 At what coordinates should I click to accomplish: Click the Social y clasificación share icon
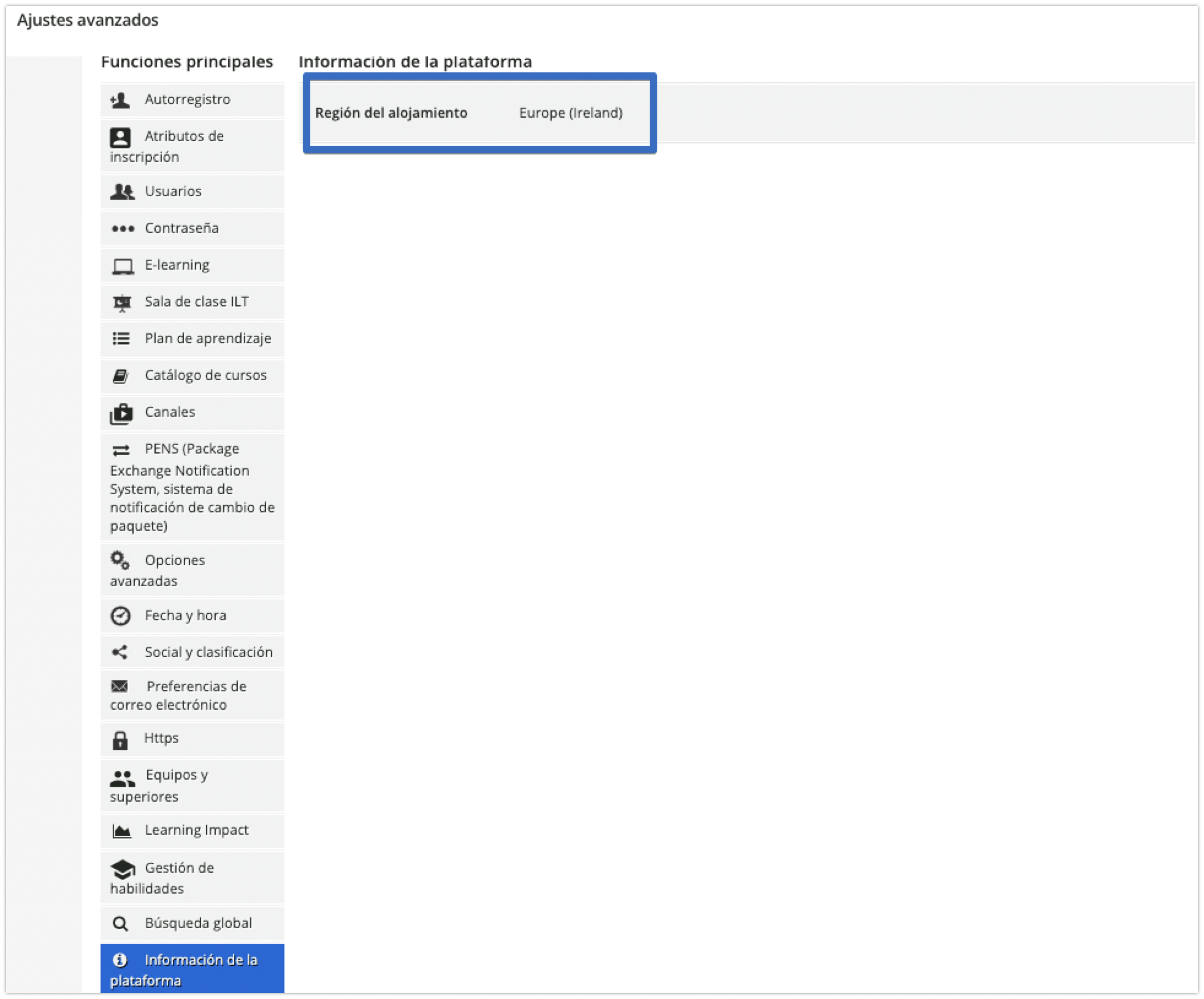click(120, 652)
